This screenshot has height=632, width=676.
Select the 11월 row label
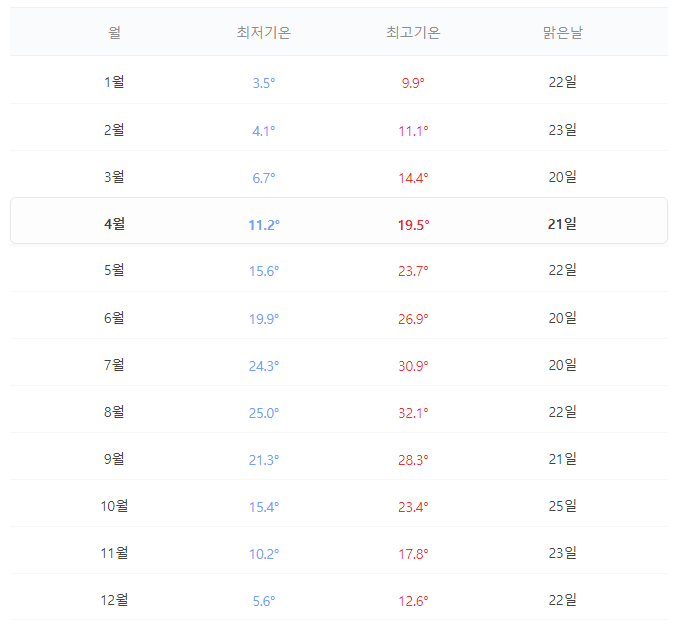pos(114,553)
